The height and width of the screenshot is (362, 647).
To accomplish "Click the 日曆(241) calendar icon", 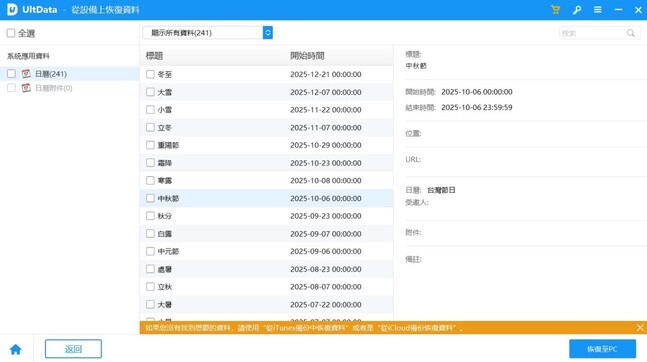I will click(26, 73).
